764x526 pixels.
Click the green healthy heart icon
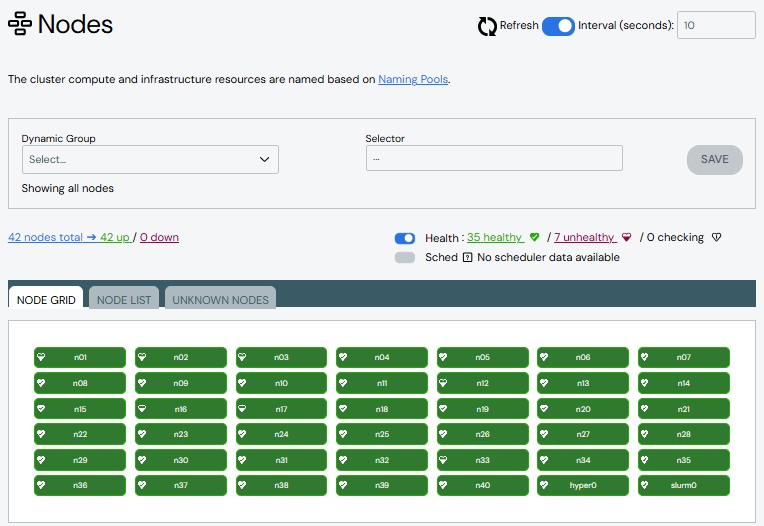click(x=535, y=237)
